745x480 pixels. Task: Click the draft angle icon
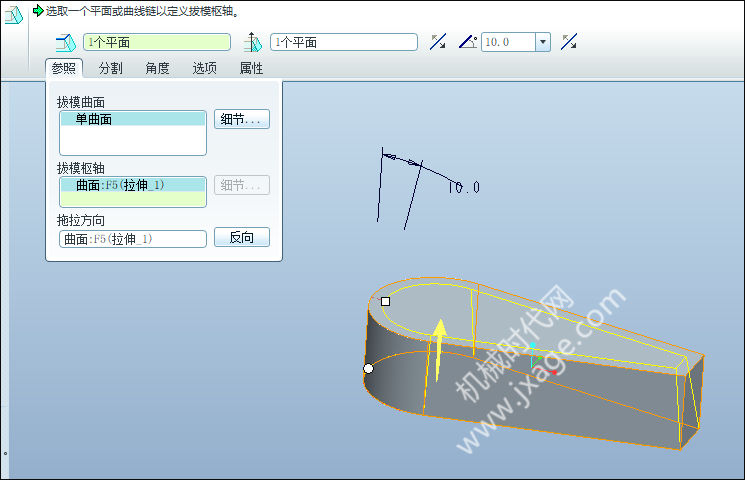pos(468,42)
